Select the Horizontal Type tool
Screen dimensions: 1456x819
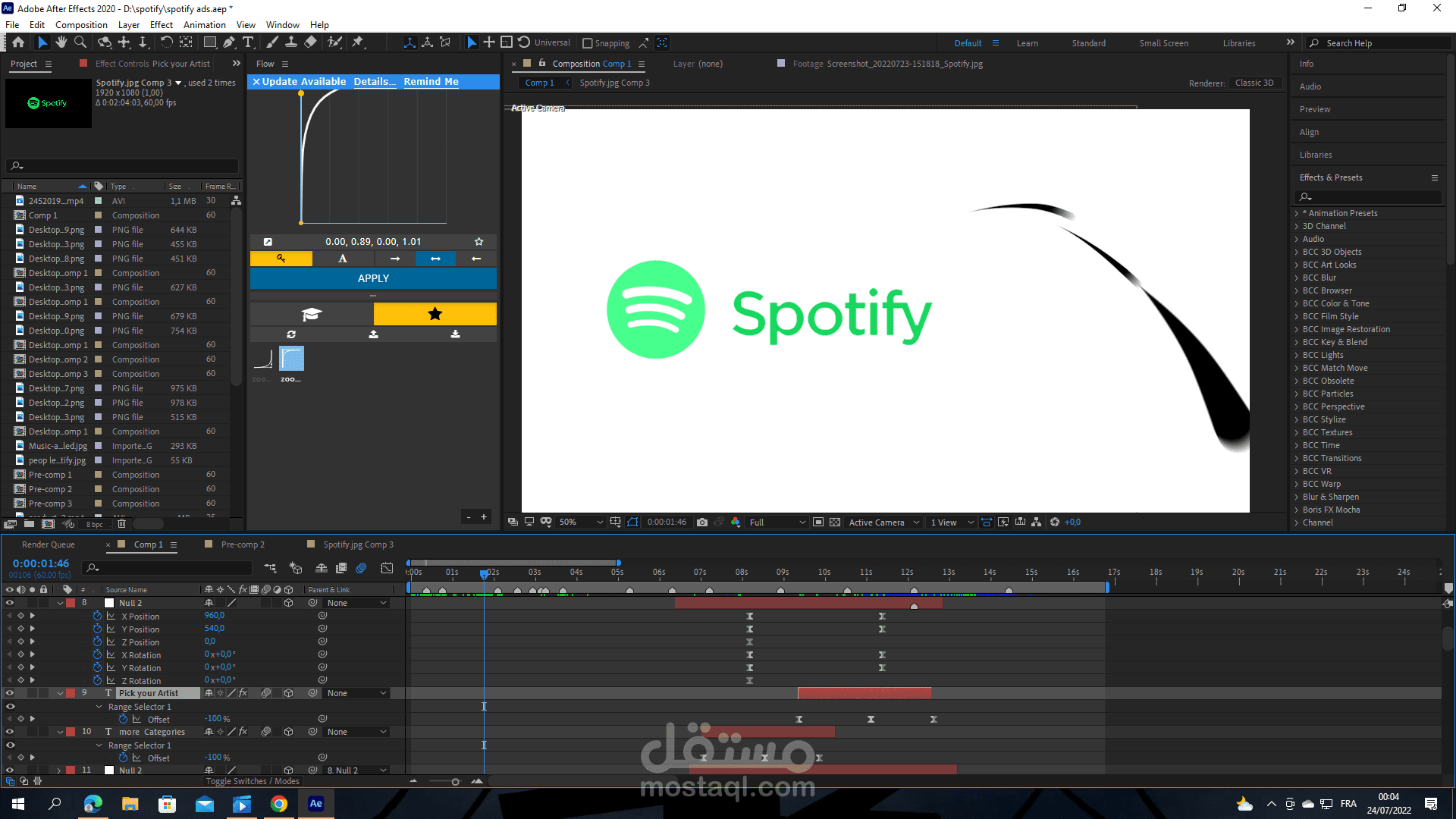(x=248, y=42)
